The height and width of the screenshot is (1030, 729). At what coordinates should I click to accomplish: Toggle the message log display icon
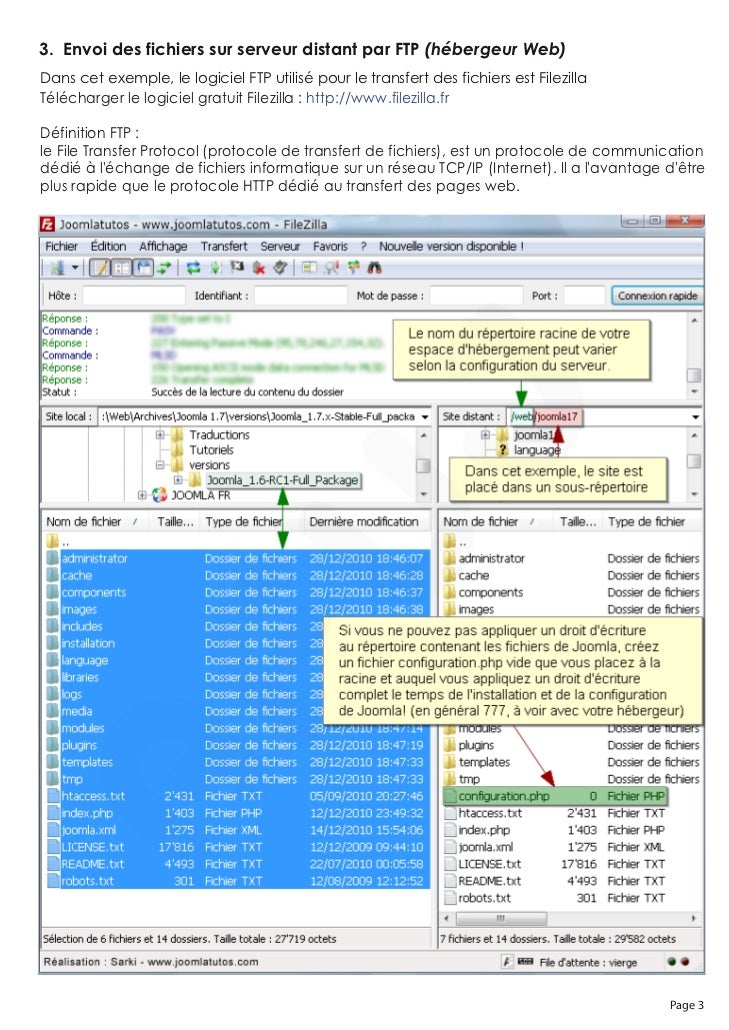[99, 267]
